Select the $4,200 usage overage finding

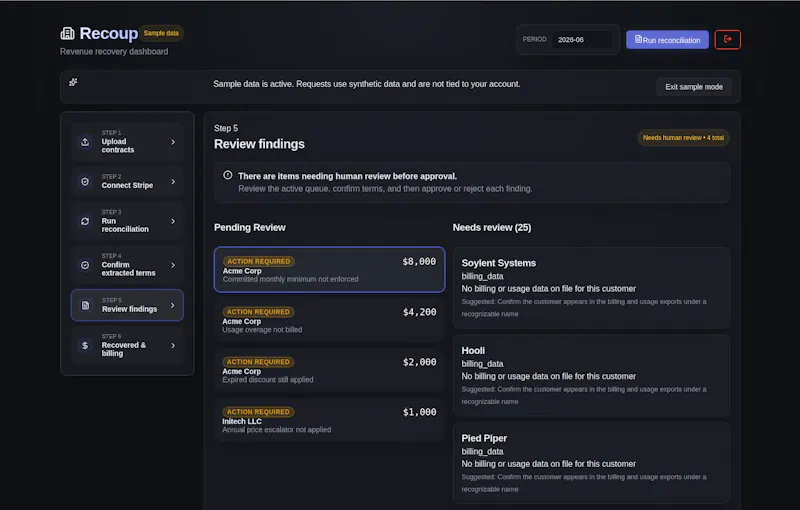tap(330, 320)
